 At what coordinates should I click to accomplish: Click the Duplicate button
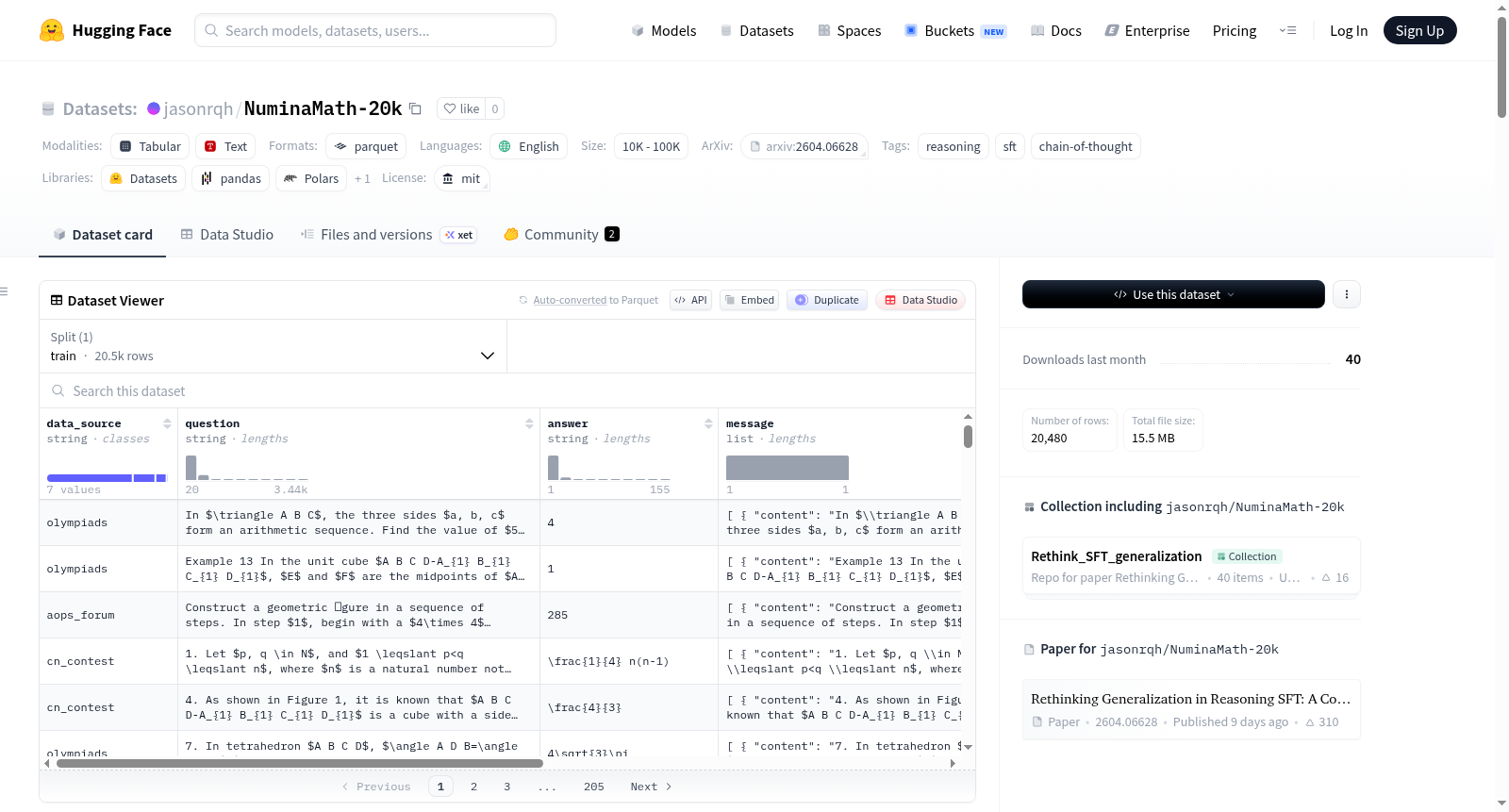tap(827, 300)
